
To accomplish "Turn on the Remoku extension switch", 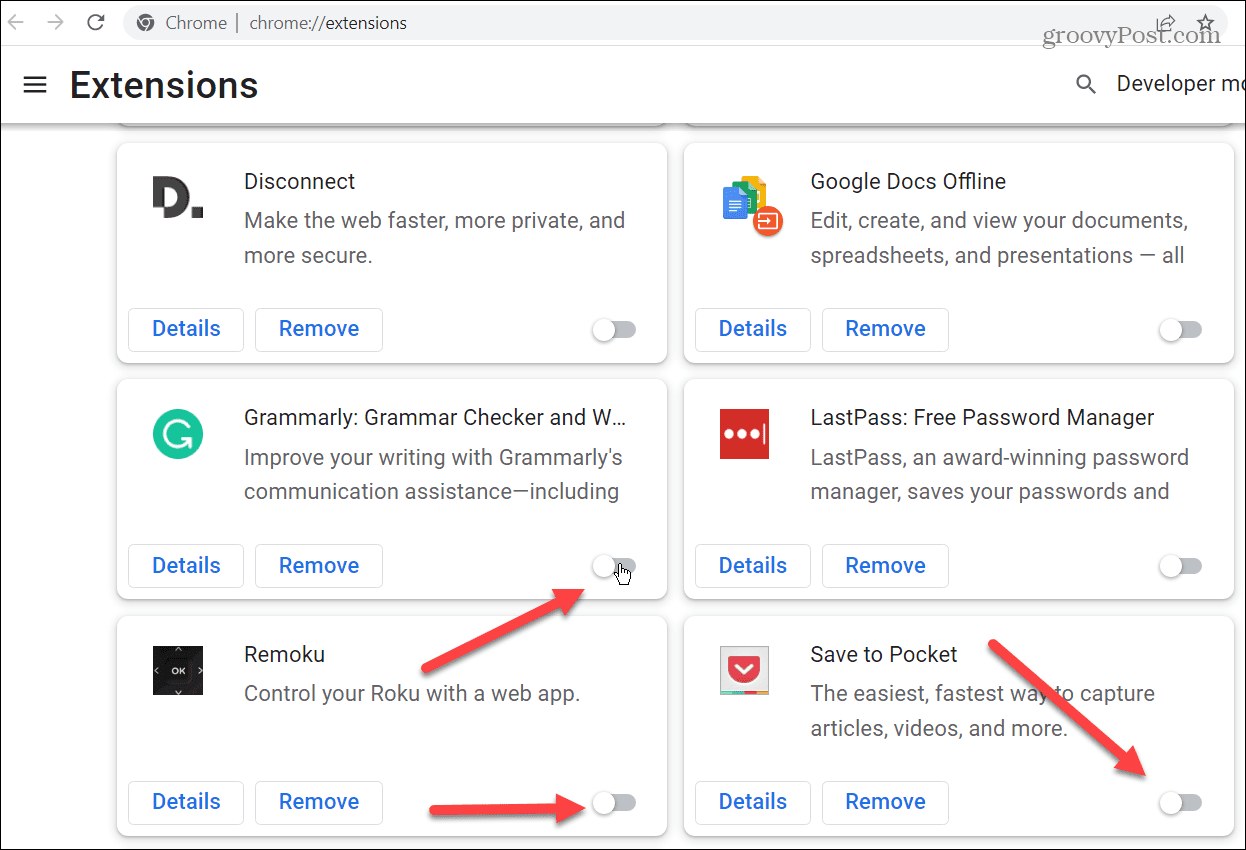I will [614, 802].
